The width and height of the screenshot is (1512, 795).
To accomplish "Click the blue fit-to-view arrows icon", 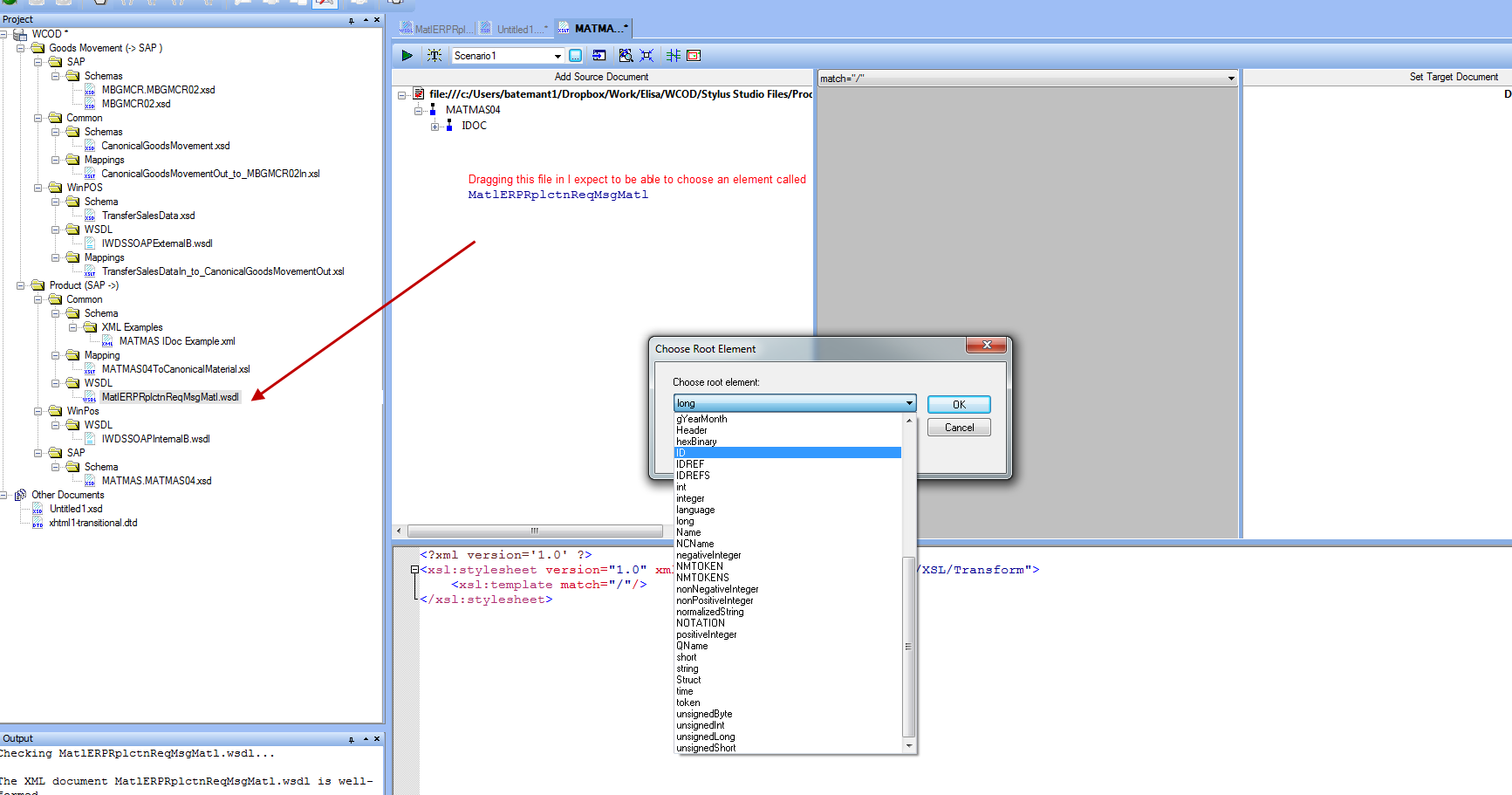I will (647, 55).
